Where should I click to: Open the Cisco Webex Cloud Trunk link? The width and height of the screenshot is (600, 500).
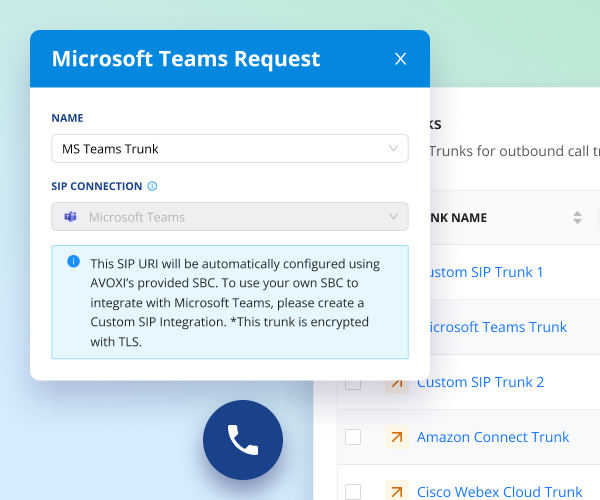pos(499,491)
